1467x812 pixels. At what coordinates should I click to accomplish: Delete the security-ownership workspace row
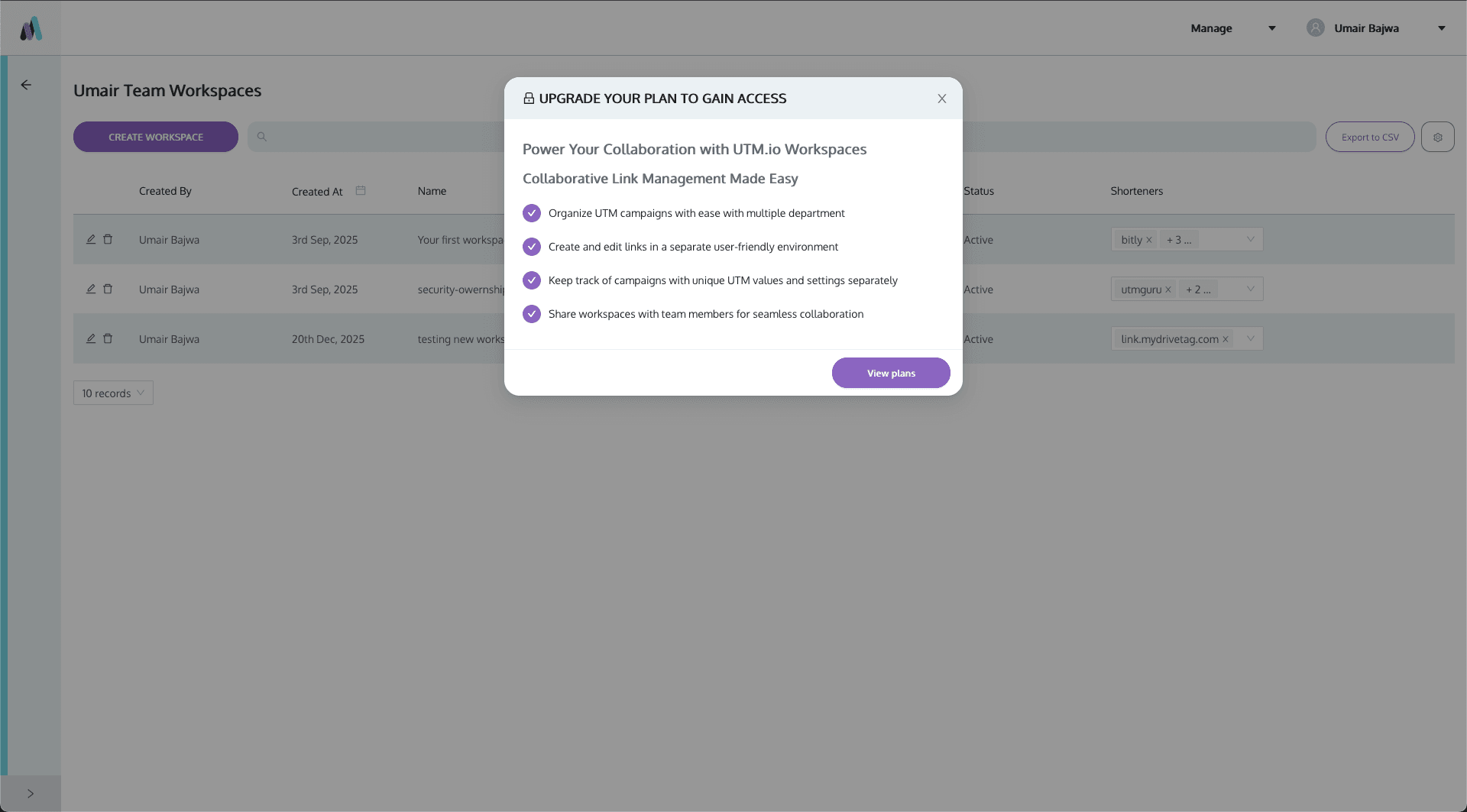[108, 289]
